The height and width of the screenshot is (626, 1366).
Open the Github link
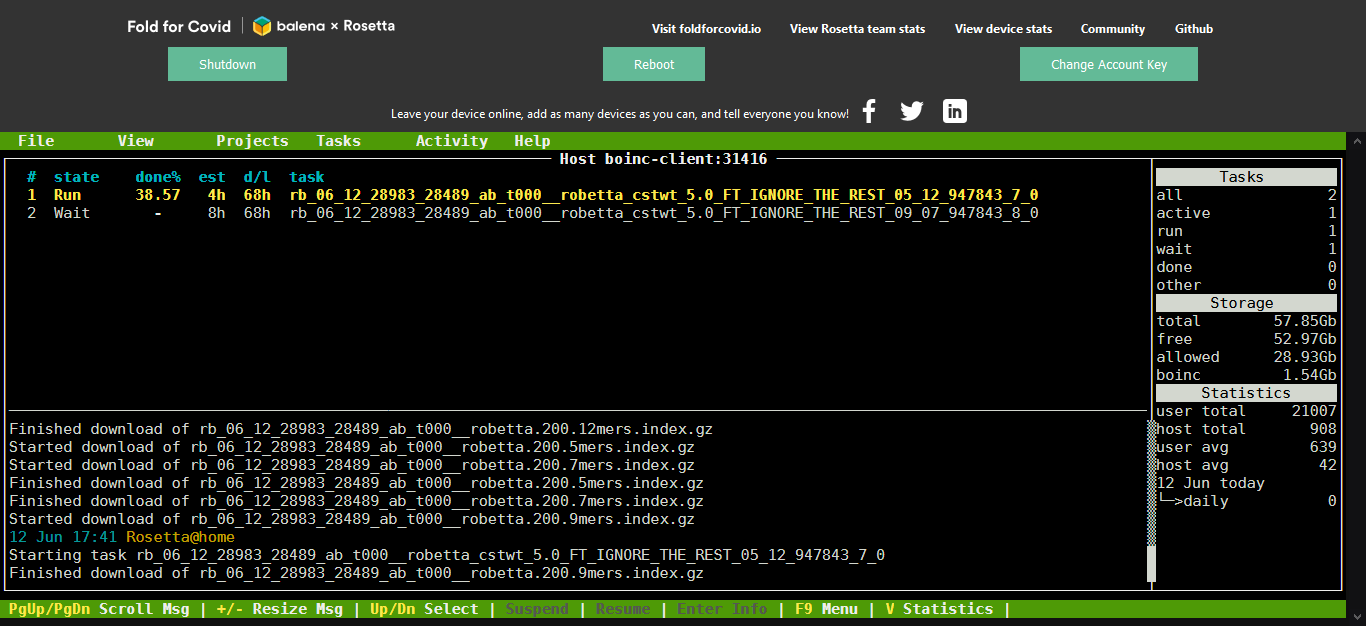point(1193,29)
